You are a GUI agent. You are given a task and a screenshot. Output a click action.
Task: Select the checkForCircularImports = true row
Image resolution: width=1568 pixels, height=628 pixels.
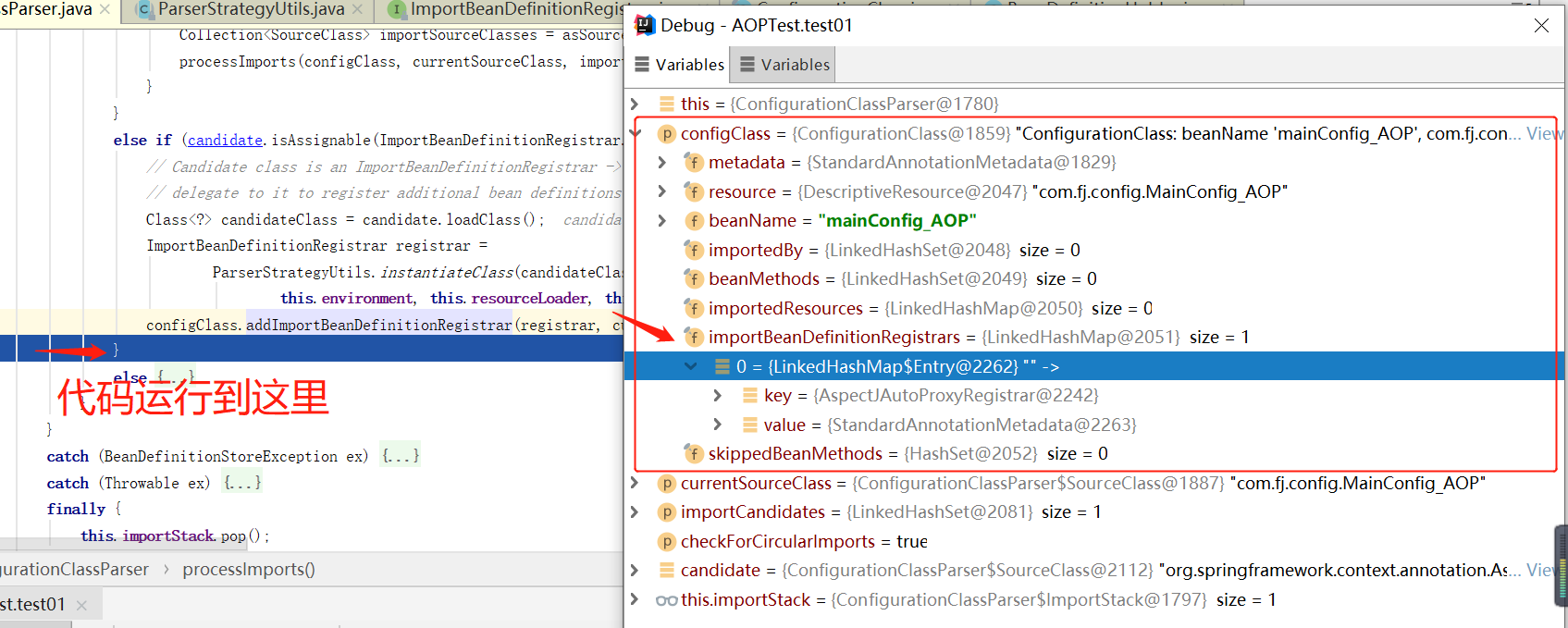[1095, 541]
